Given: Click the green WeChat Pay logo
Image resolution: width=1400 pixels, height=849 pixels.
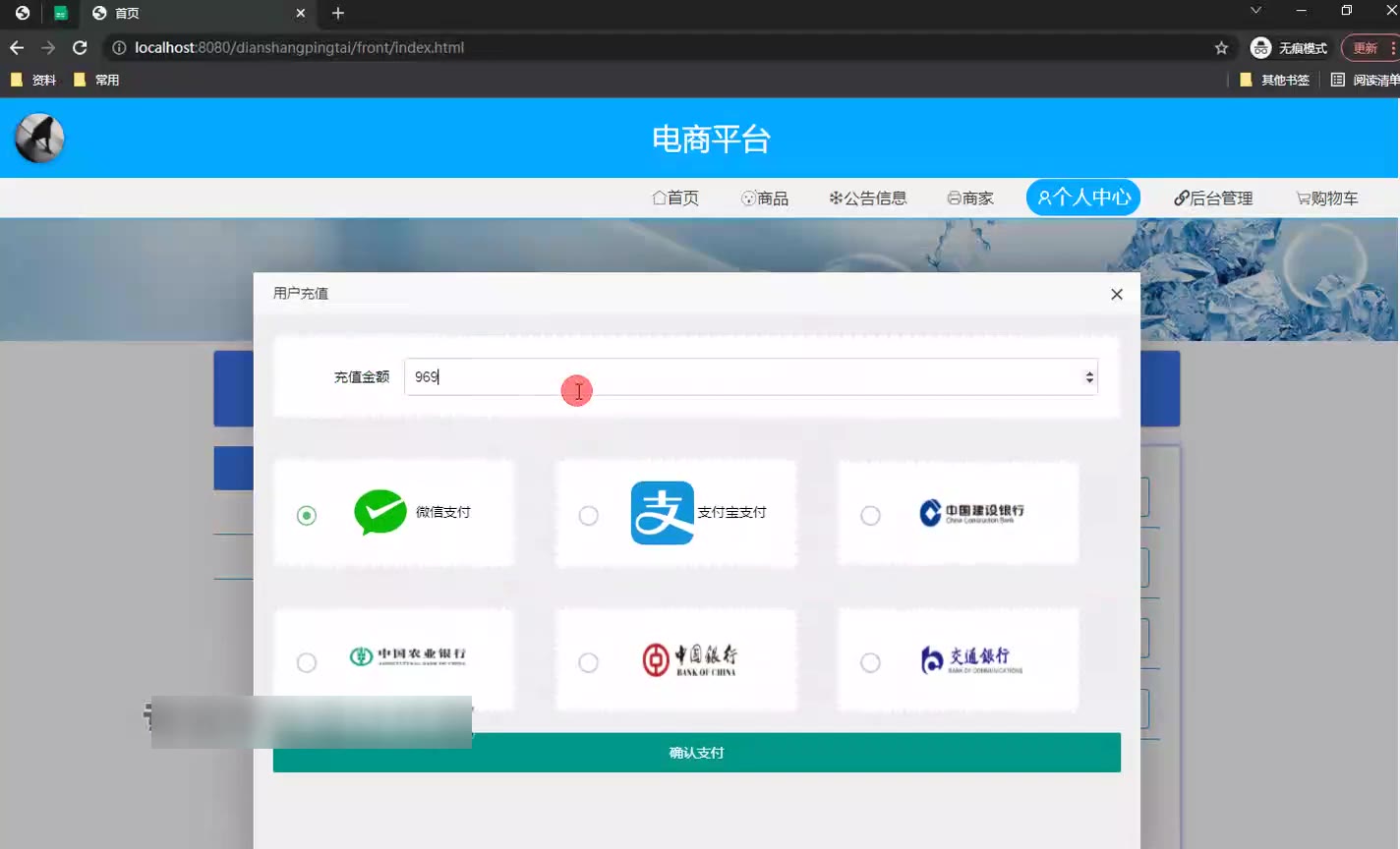Looking at the screenshot, I should pyautogui.click(x=380, y=512).
